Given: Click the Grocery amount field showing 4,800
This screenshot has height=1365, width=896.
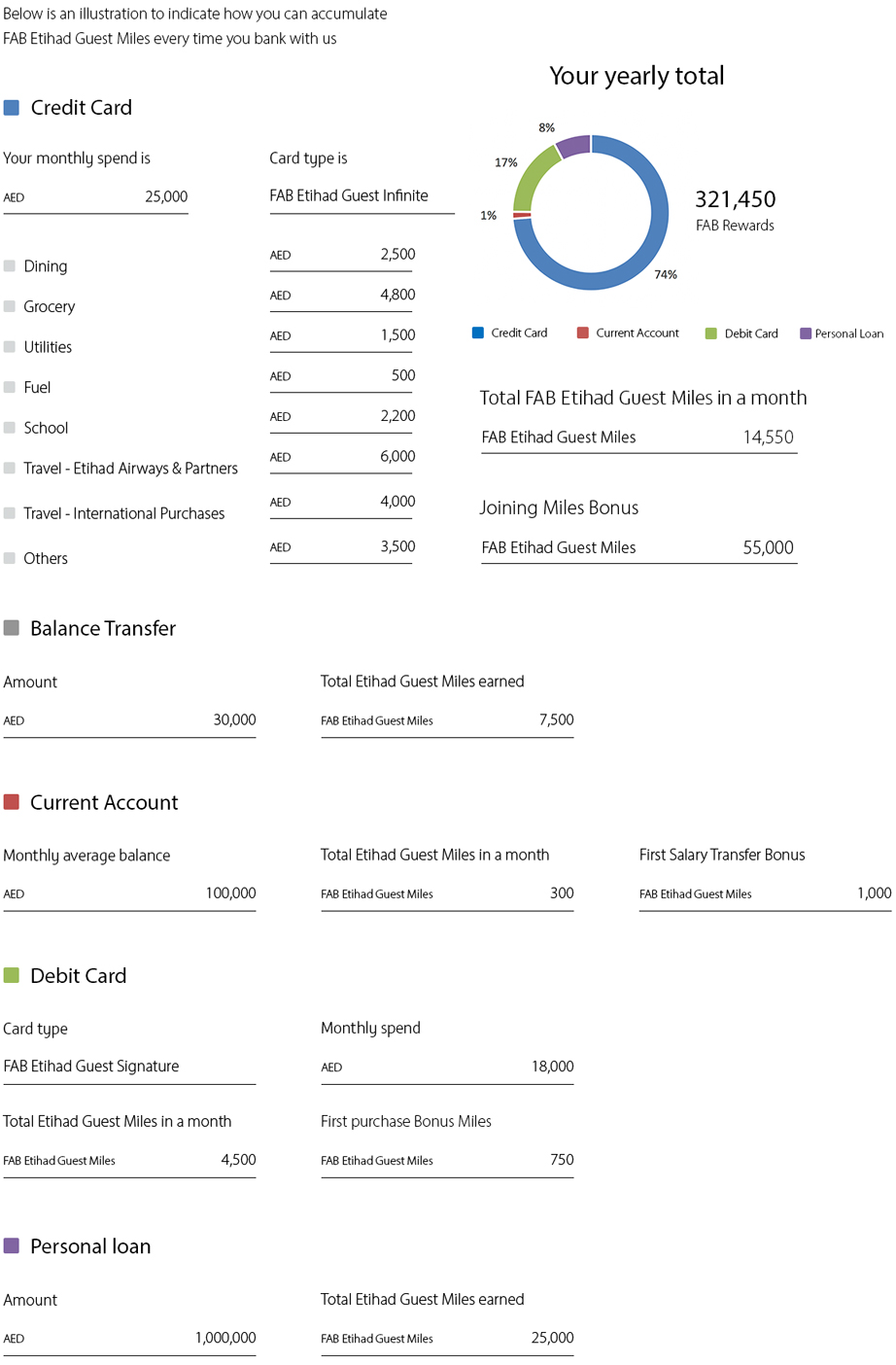Looking at the screenshot, I should coord(341,296).
